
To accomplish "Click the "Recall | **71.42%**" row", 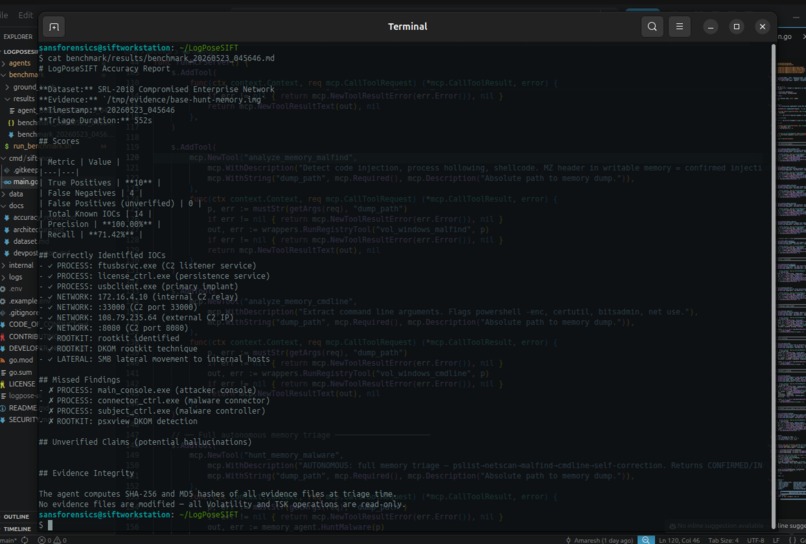I will (x=91, y=234).
